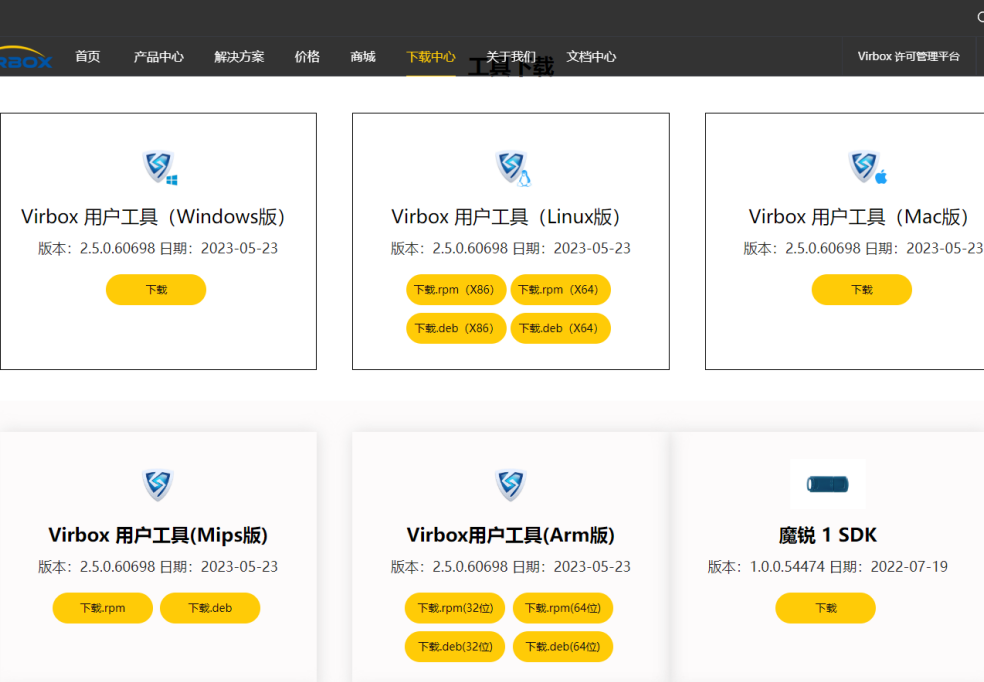Image resolution: width=984 pixels, height=682 pixels.
Task: Click the Virbox Linux penguin shield icon
Action: [512, 168]
